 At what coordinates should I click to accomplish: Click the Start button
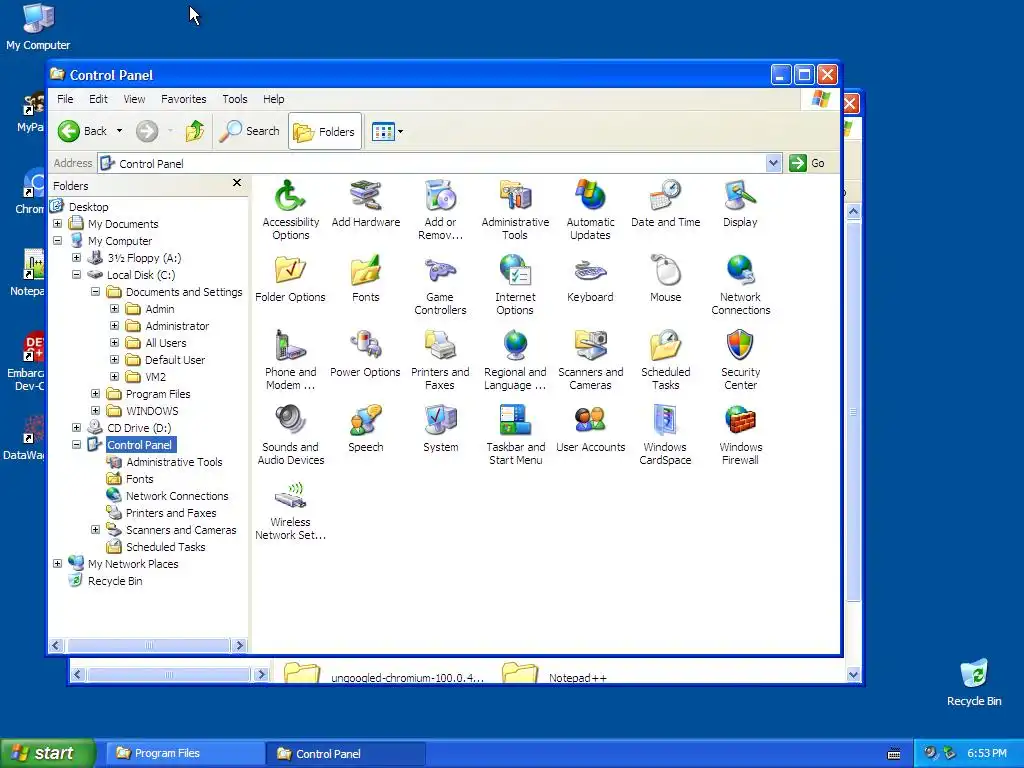click(48, 753)
